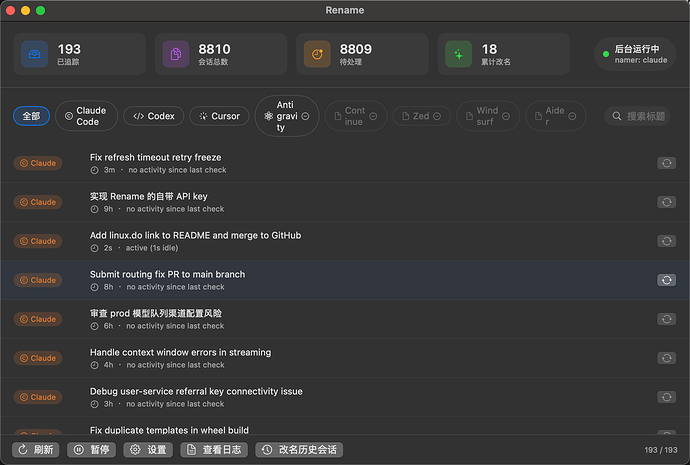This screenshot has height=465, width=690.
Task: Select the Antigravity filter tab
Action: [286, 116]
